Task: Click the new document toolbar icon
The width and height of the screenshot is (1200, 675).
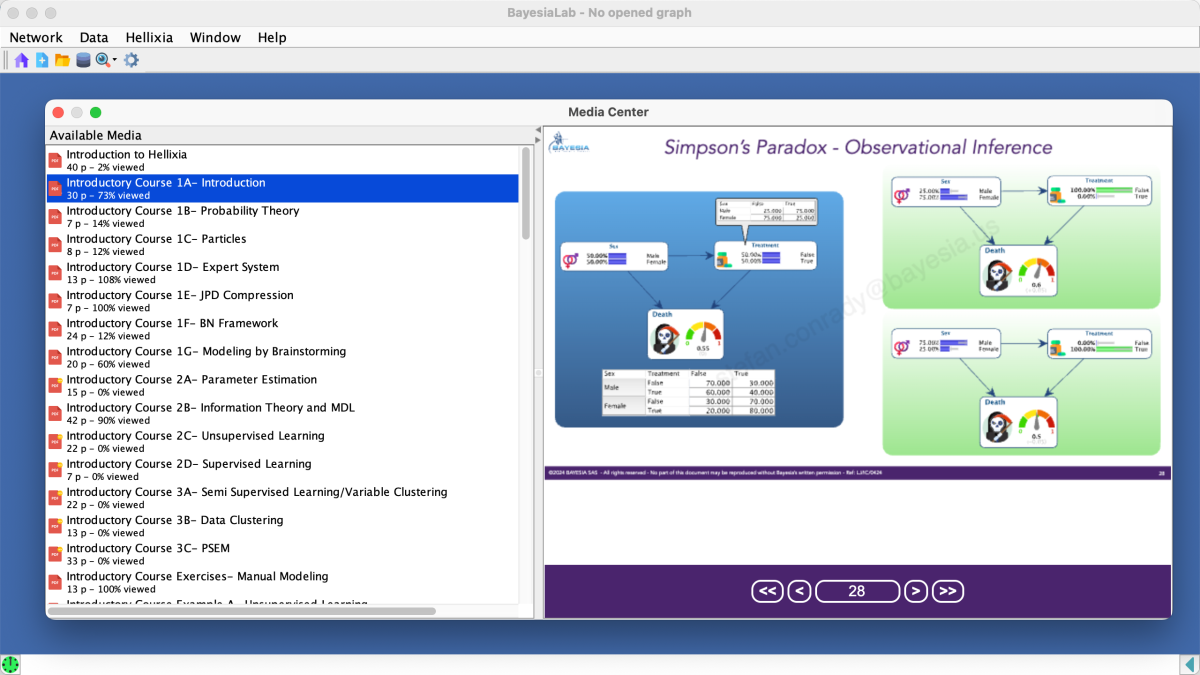Action: 42,60
